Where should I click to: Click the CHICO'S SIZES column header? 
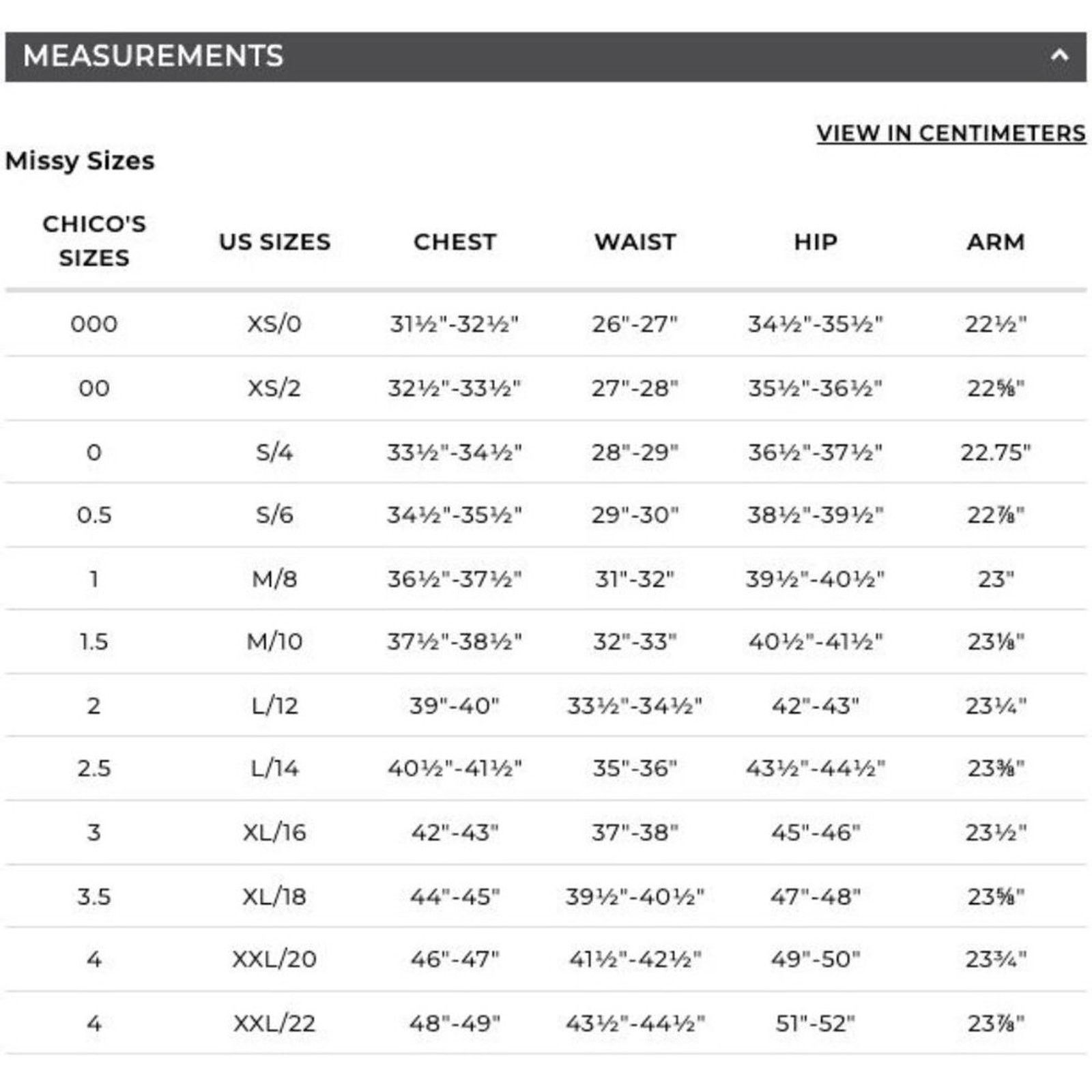[x=94, y=241]
